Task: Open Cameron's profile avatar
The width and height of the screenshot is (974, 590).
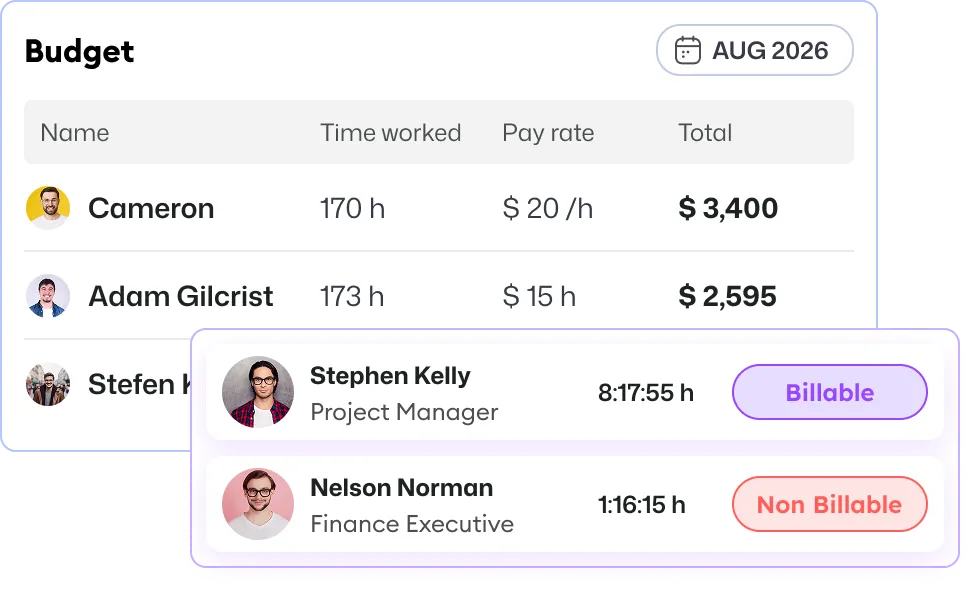Action: pos(48,208)
